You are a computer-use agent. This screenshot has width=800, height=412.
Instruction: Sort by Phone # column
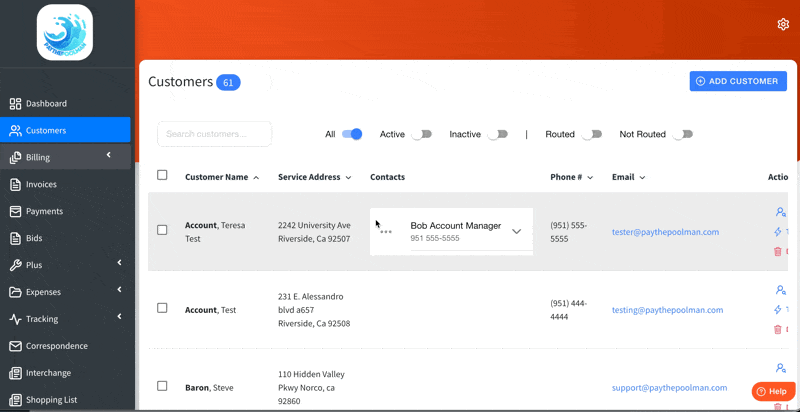point(571,177)
